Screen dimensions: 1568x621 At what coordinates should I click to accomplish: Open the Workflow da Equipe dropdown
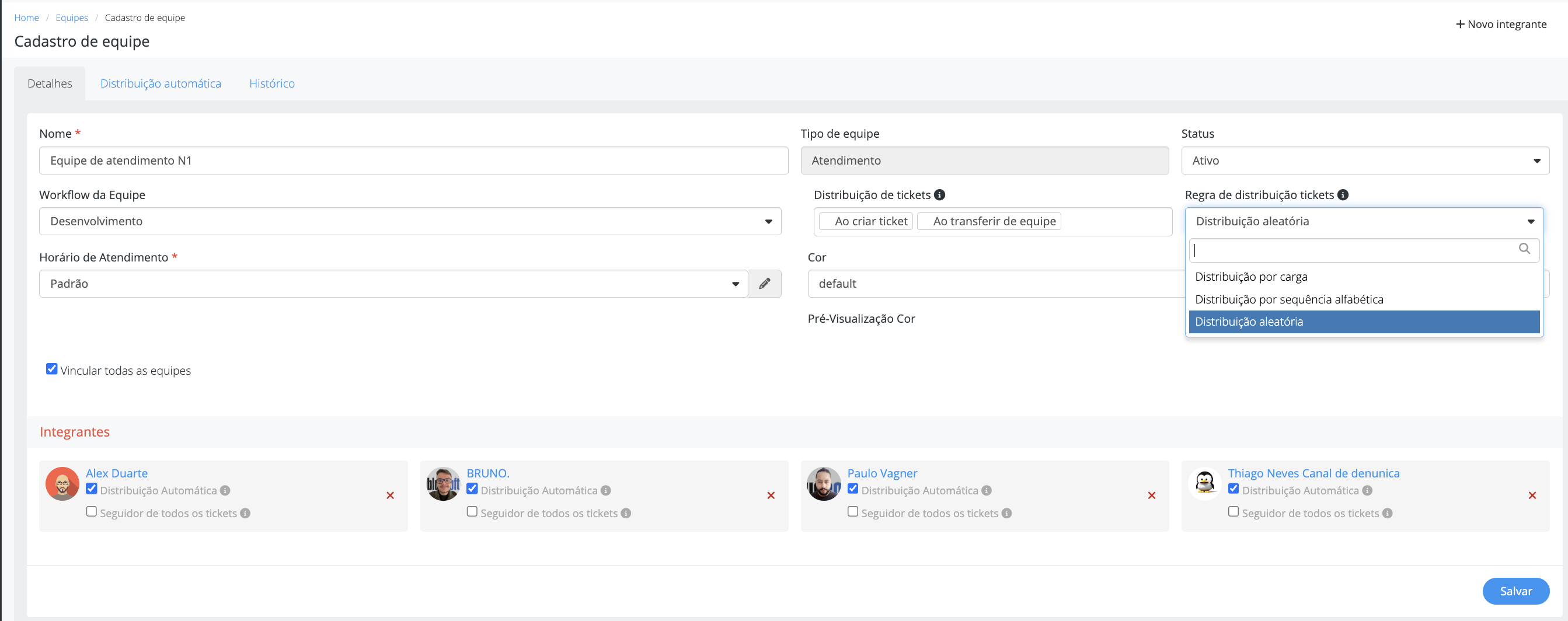[x=410, y=222]
